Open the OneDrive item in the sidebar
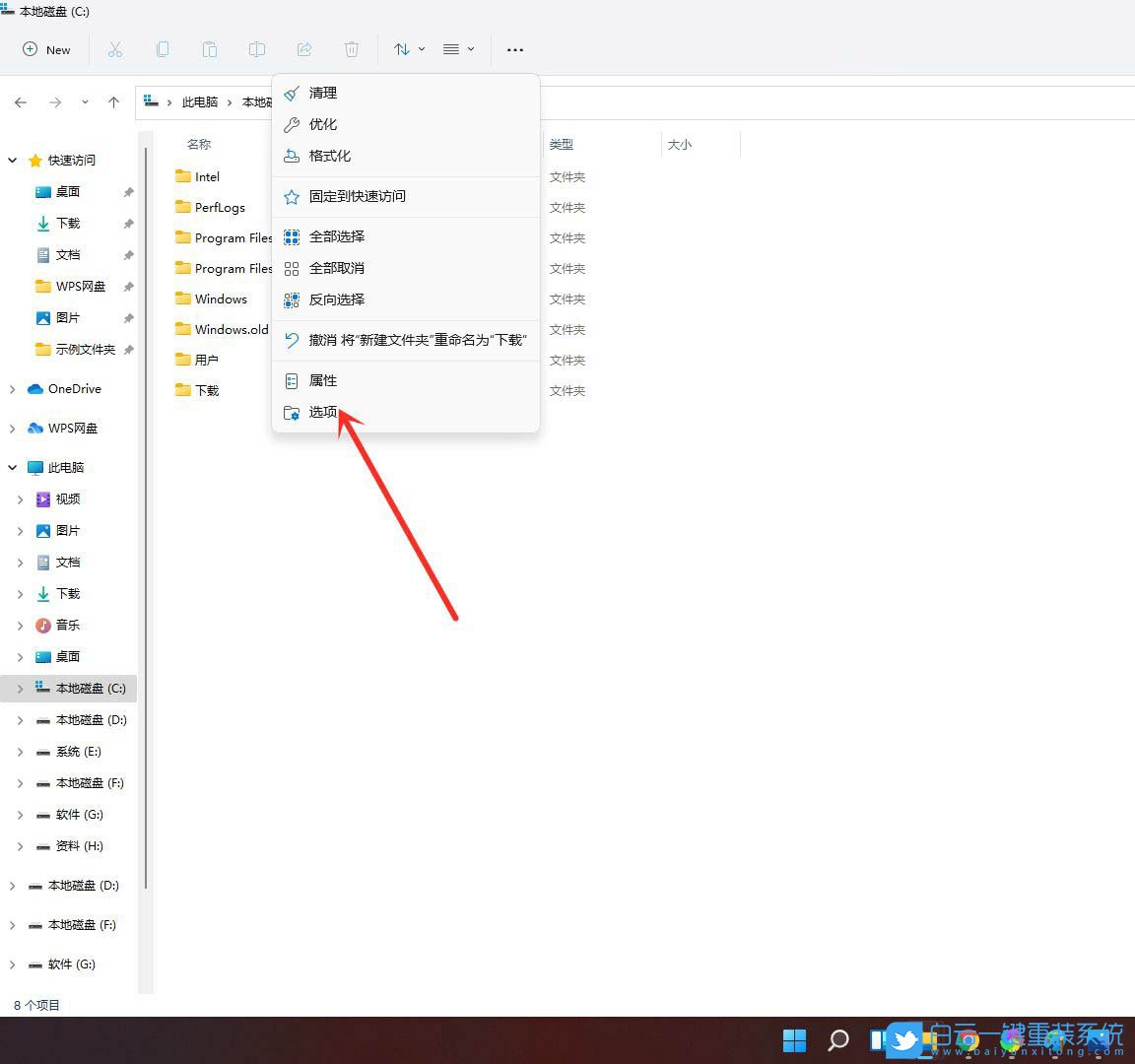 point(74,388)
